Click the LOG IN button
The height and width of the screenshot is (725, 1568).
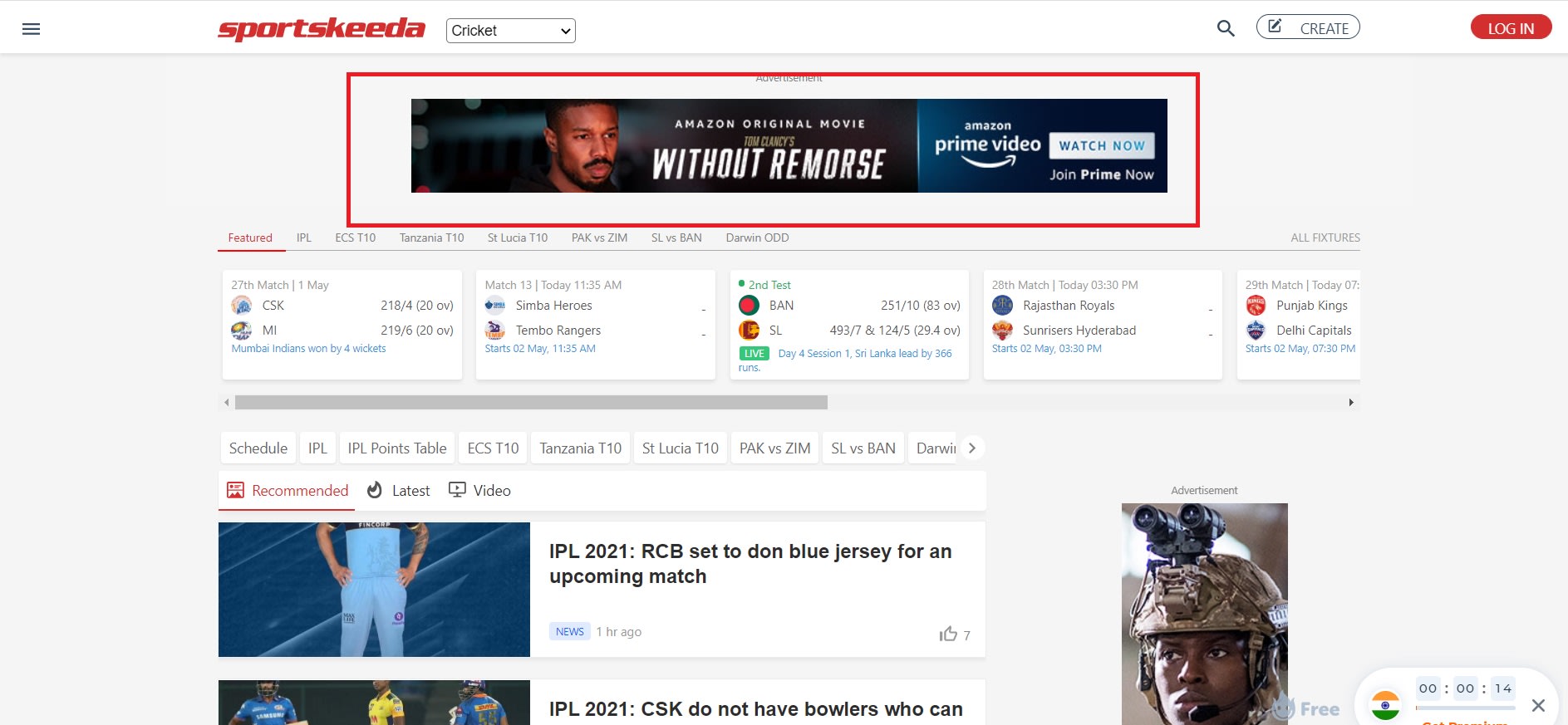[x=1511, y=27]
